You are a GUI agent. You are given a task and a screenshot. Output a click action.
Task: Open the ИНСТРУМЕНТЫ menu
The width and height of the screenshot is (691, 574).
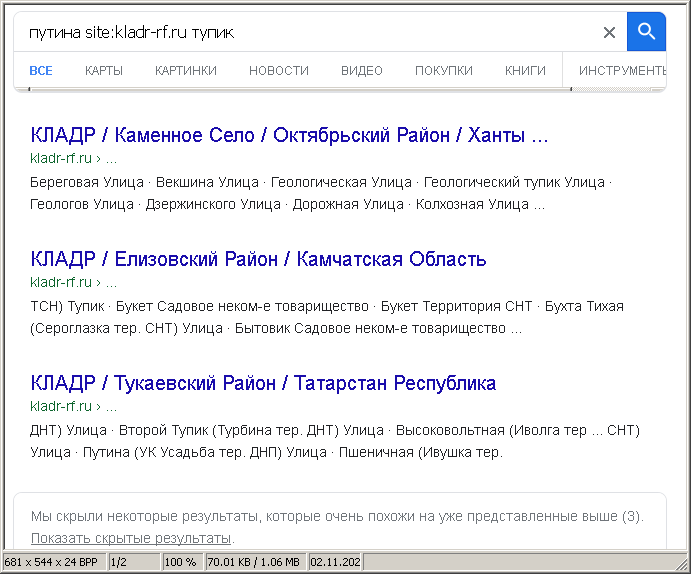(x=622, y=70)
